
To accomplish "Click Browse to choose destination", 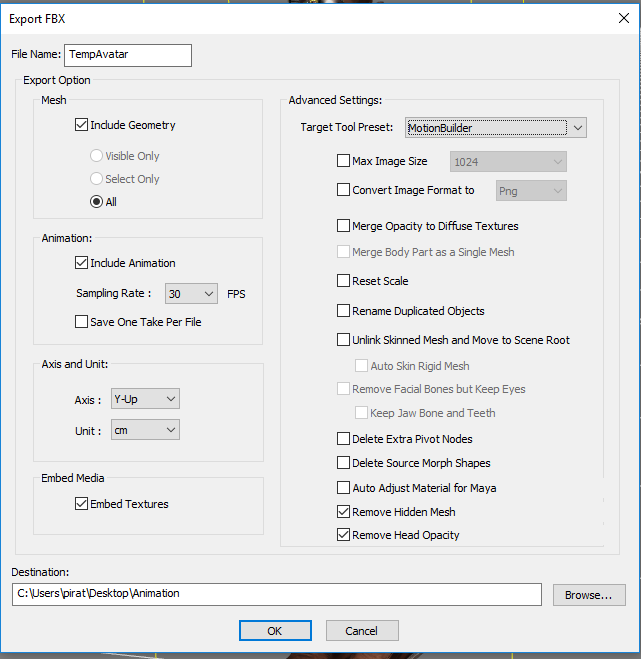I will click(x=589, y=595).
